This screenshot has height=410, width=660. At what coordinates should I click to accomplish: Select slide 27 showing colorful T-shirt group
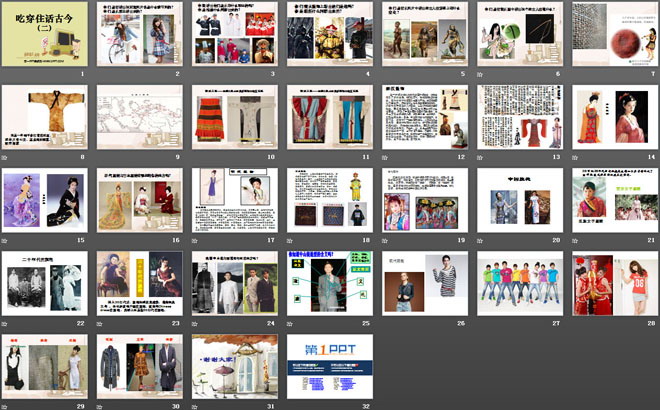click(519, 282)
